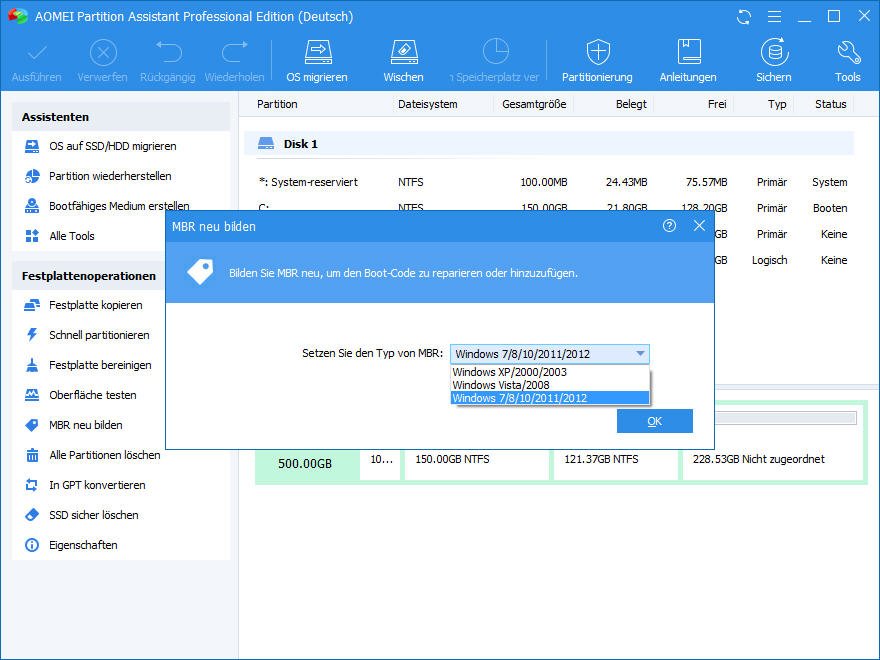880x660 pixels.
Task: Click the refresh icon in title bar
Action: (x=744, y=17)
